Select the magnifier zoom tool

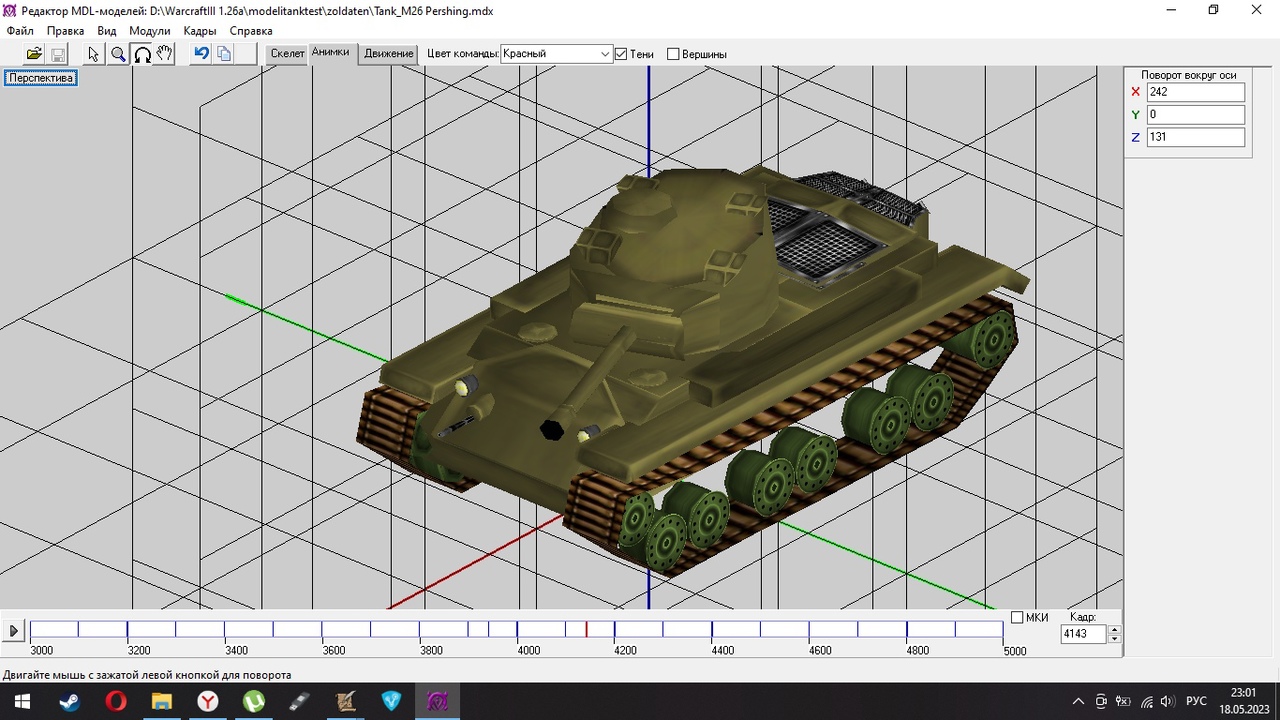pyautogui.click(x=118, y=54)
